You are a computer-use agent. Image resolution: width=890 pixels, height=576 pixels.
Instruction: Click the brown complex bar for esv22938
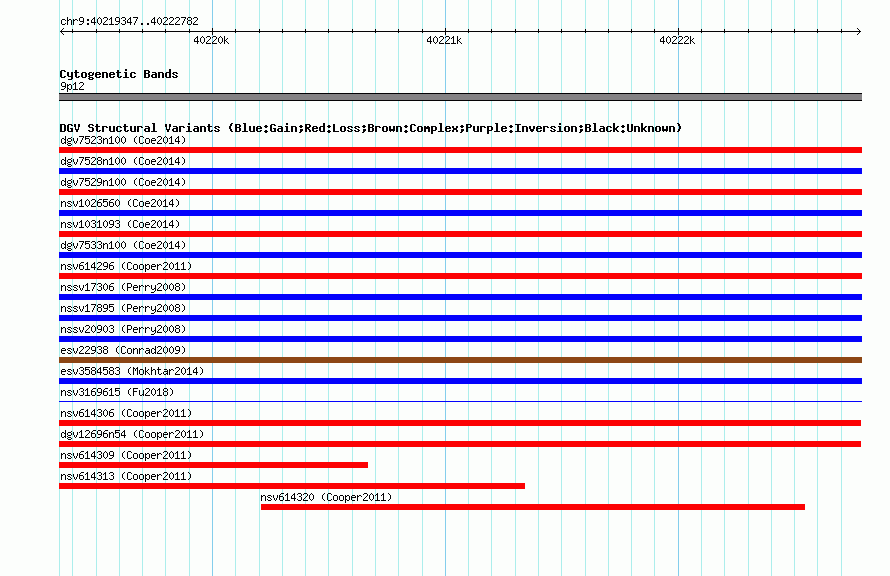[x=460, y=360]
